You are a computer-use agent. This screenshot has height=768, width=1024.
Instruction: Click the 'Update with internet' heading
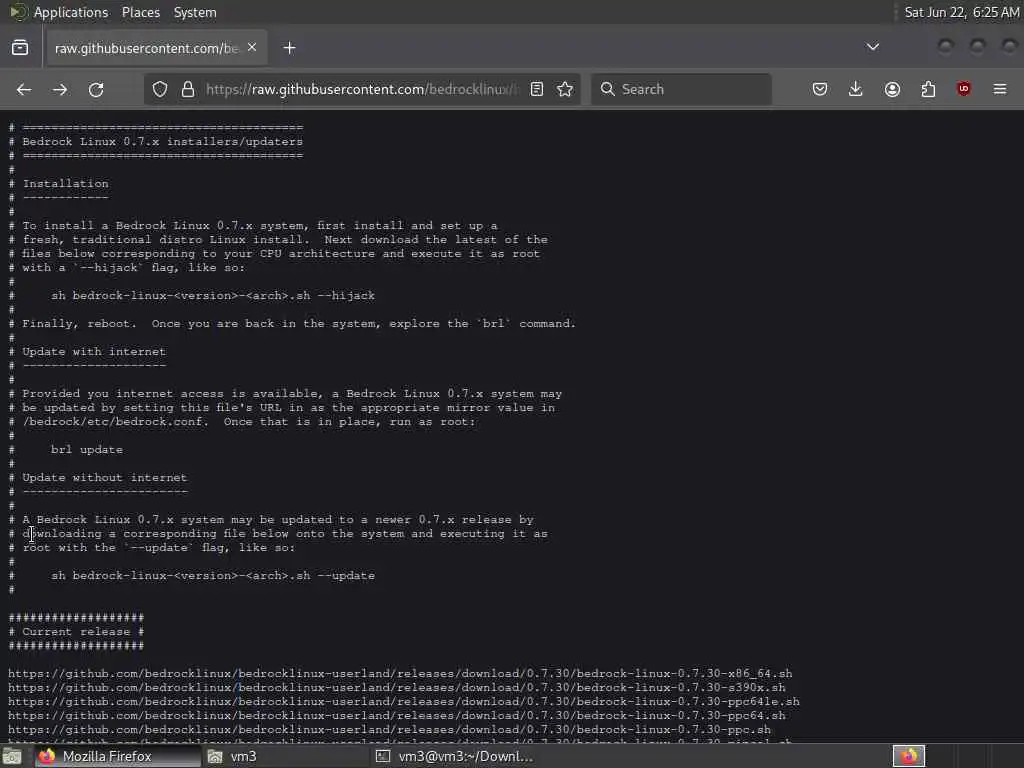94,351
